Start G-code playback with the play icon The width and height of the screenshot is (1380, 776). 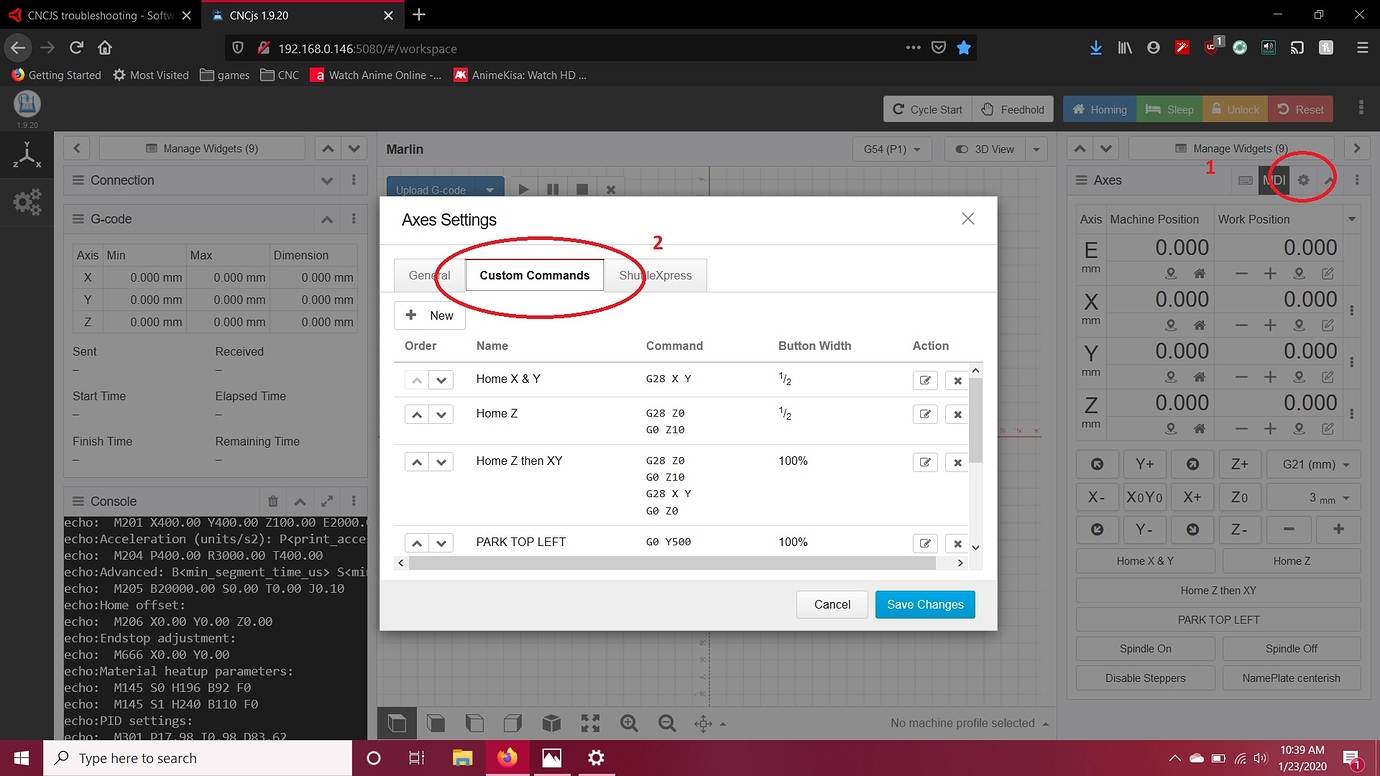524,189
